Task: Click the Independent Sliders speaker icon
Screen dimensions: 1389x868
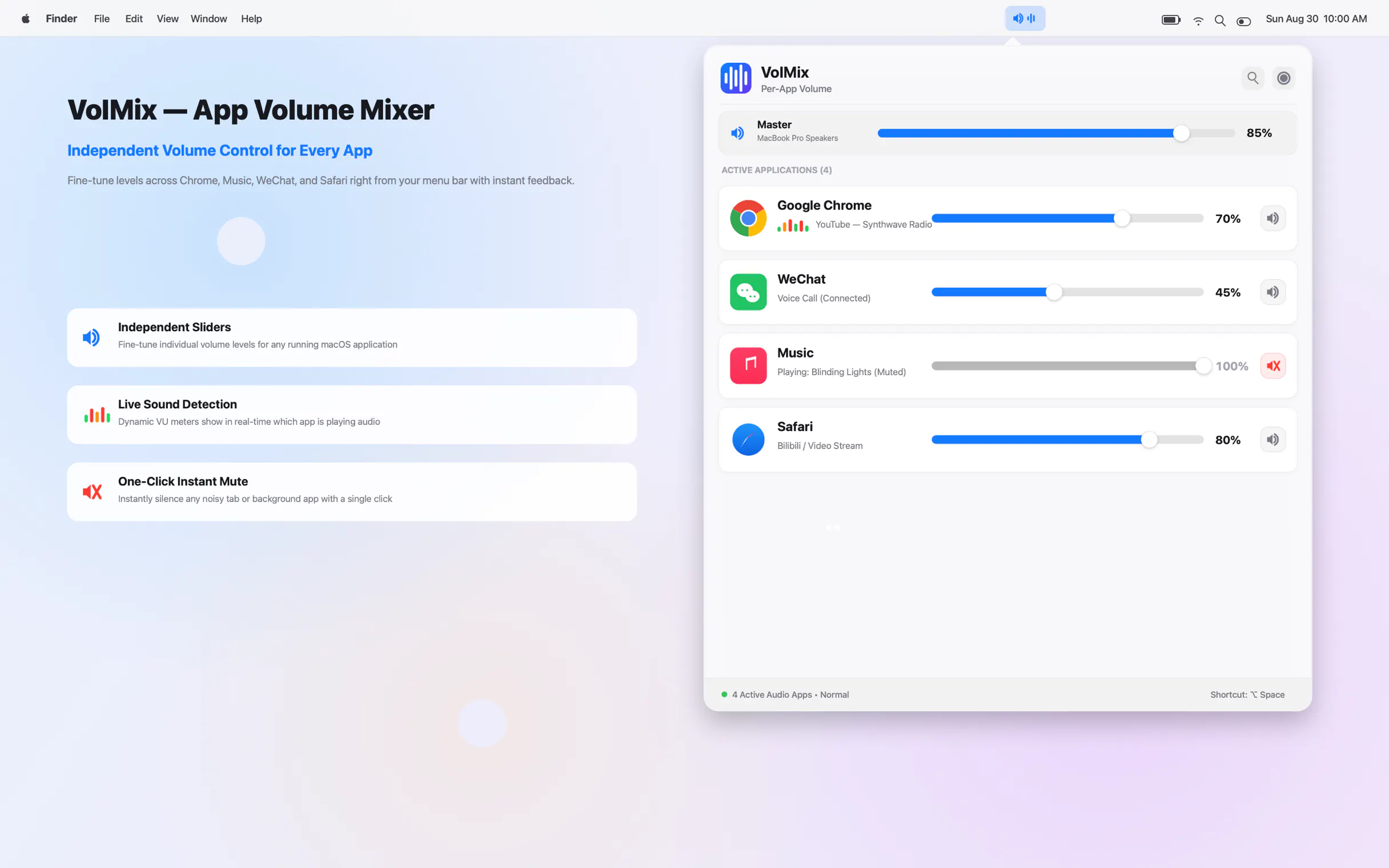Action: tap(91, 337)
